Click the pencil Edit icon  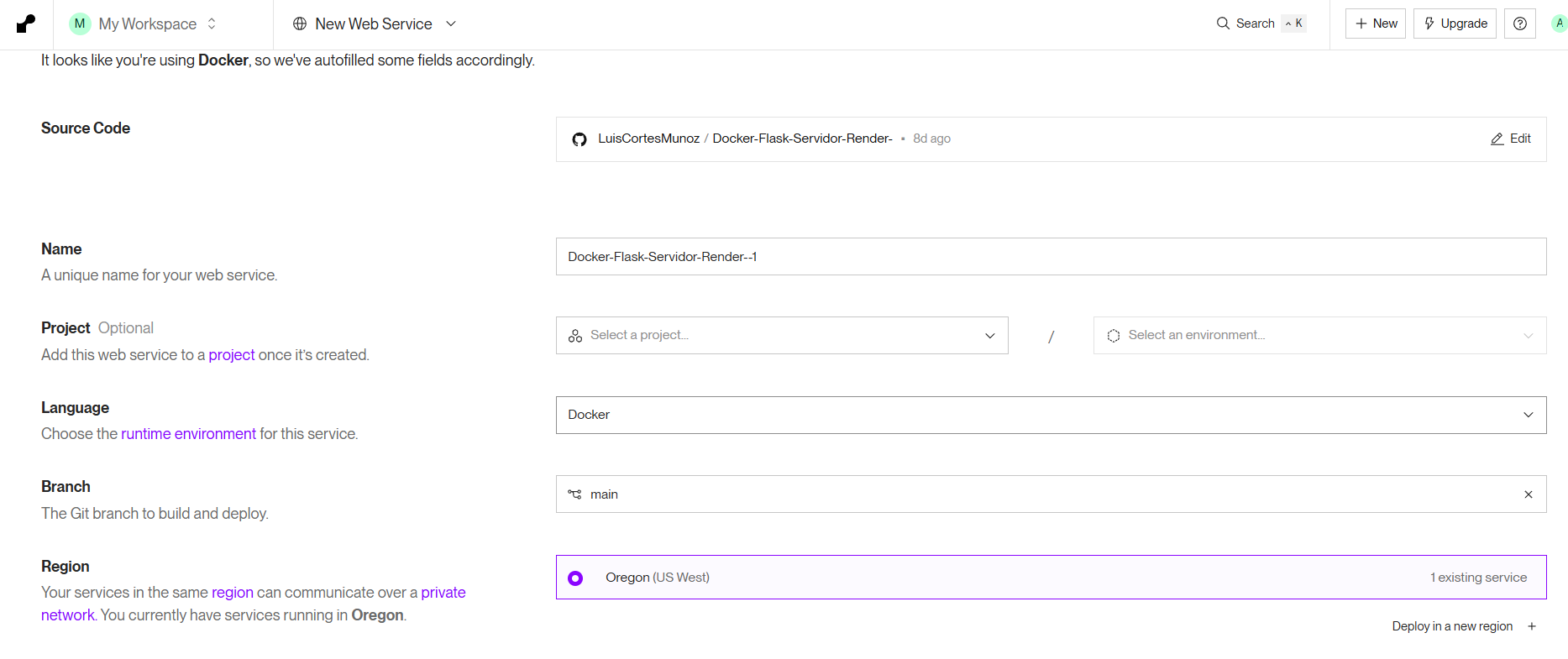(1497, 139)
